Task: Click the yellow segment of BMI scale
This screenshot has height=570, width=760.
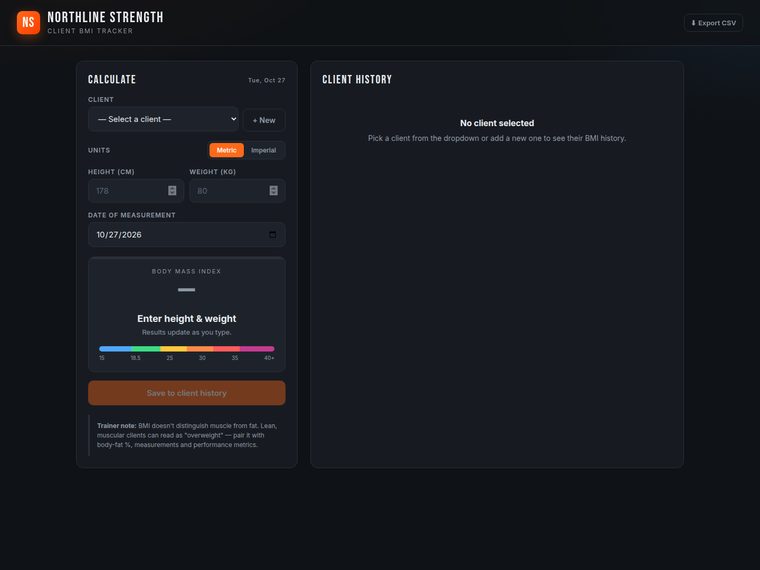Action: (x=174, y=348)
